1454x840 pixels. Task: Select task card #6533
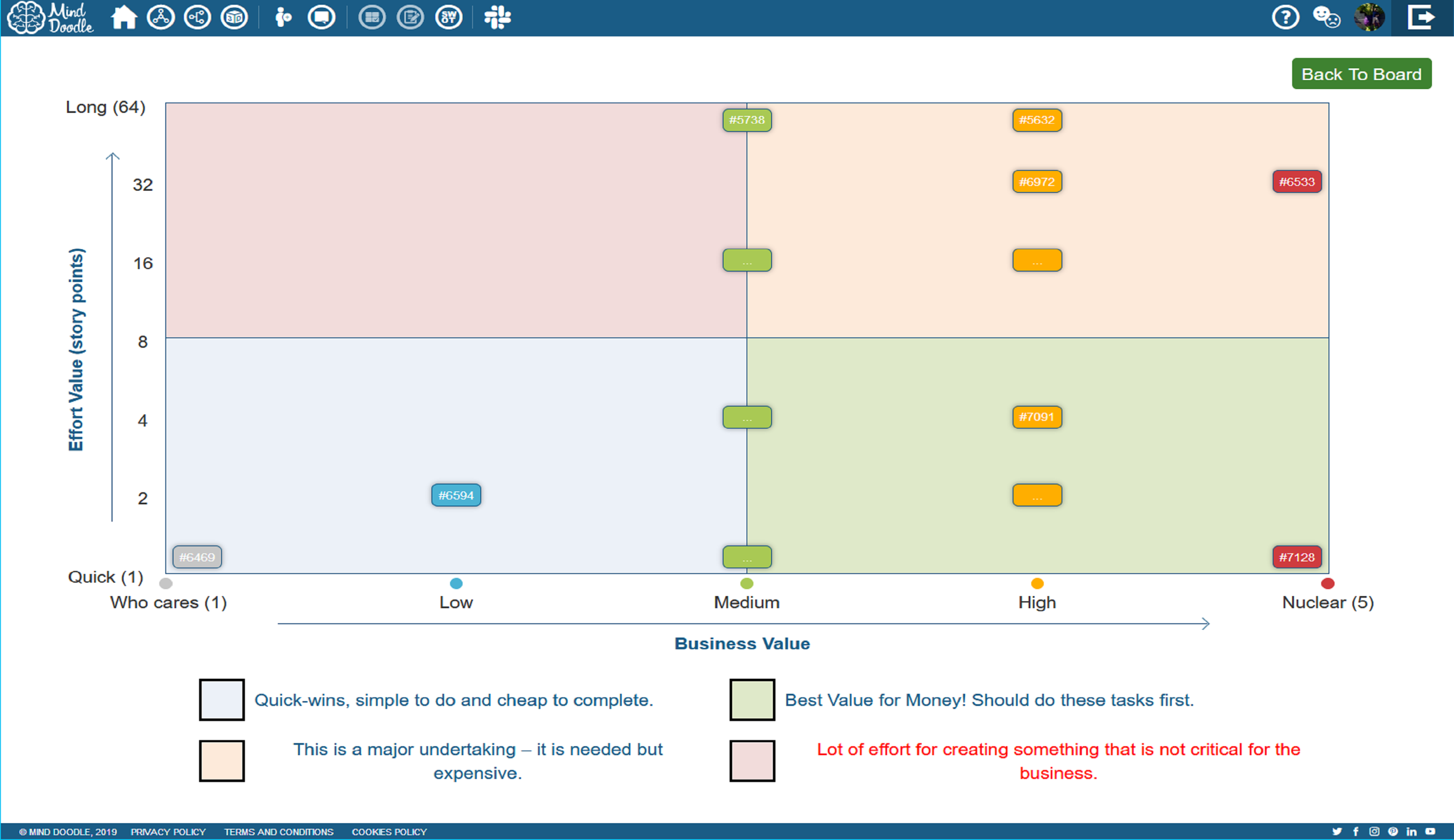click(1296, 182)
